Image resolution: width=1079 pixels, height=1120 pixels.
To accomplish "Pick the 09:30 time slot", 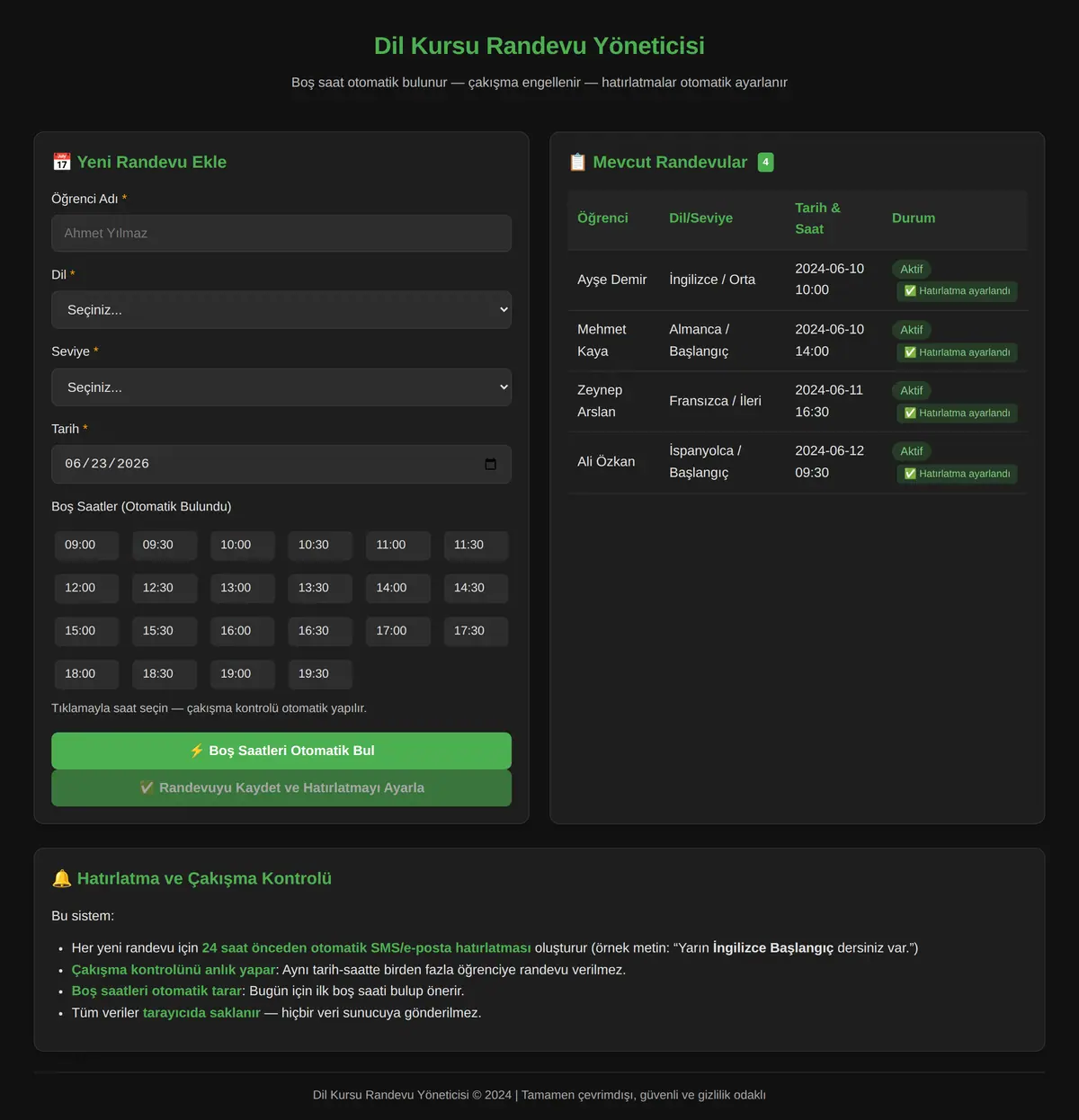I will [x=165, y=545].
